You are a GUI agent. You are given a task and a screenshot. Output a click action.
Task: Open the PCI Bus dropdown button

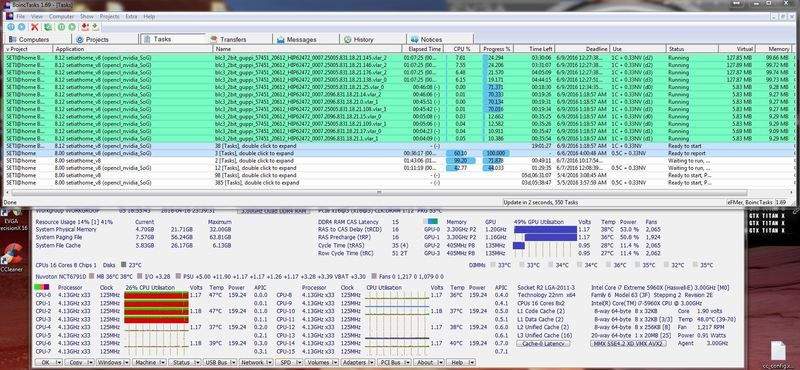click(394, 362)
